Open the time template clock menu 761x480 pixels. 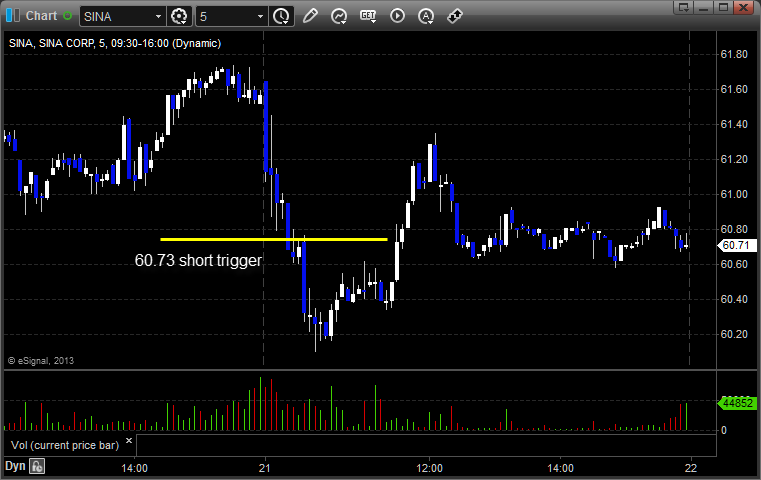click(x=281, y=17)
